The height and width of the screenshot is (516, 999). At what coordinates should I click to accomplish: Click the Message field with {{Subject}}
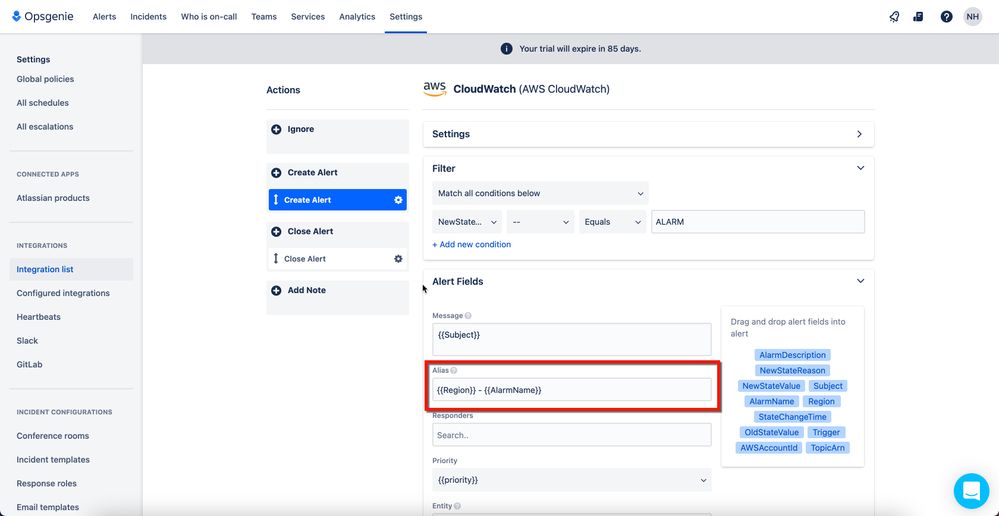coord(571,339)
